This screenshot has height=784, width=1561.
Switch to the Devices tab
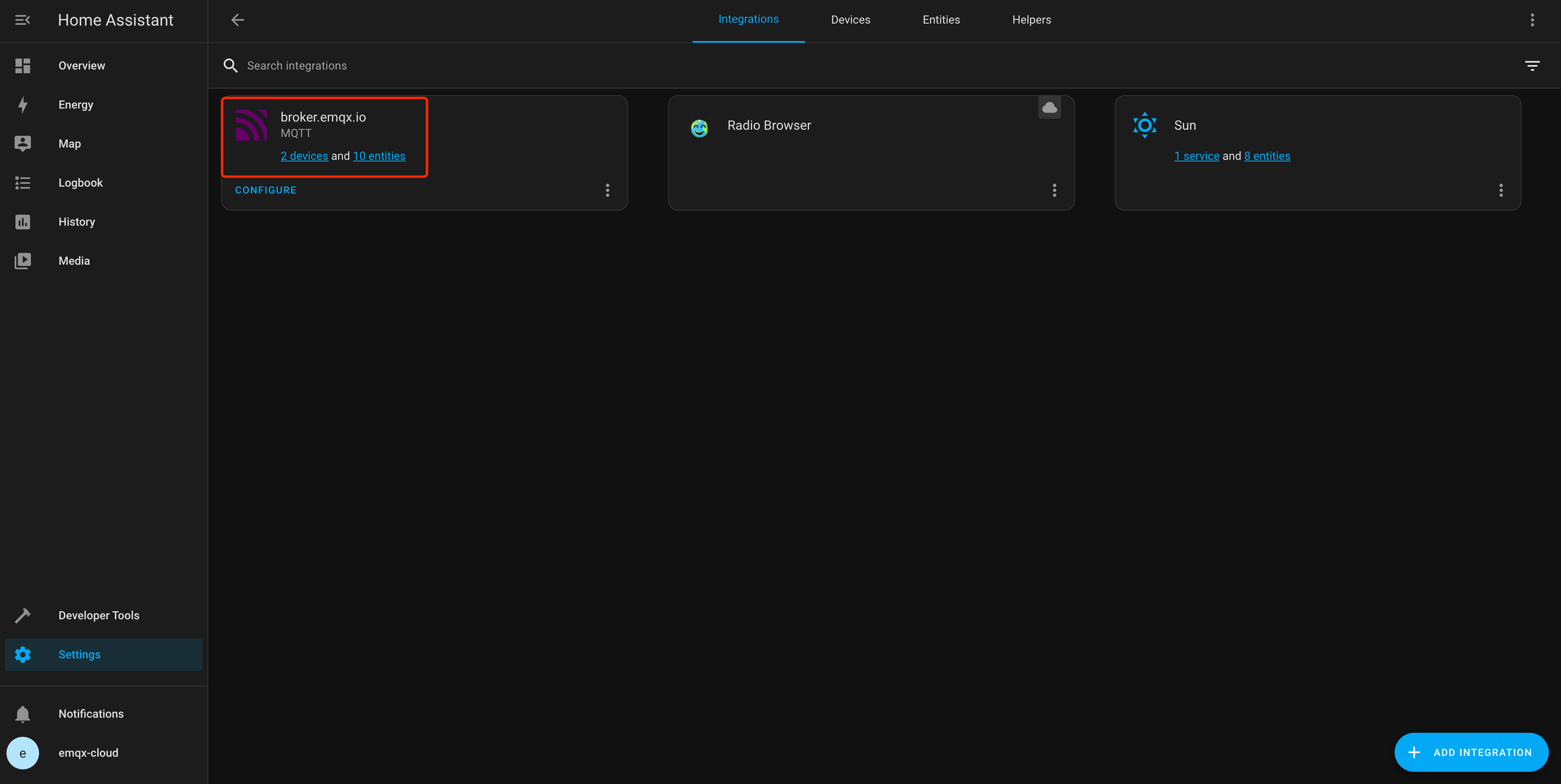tap(850, 20)
